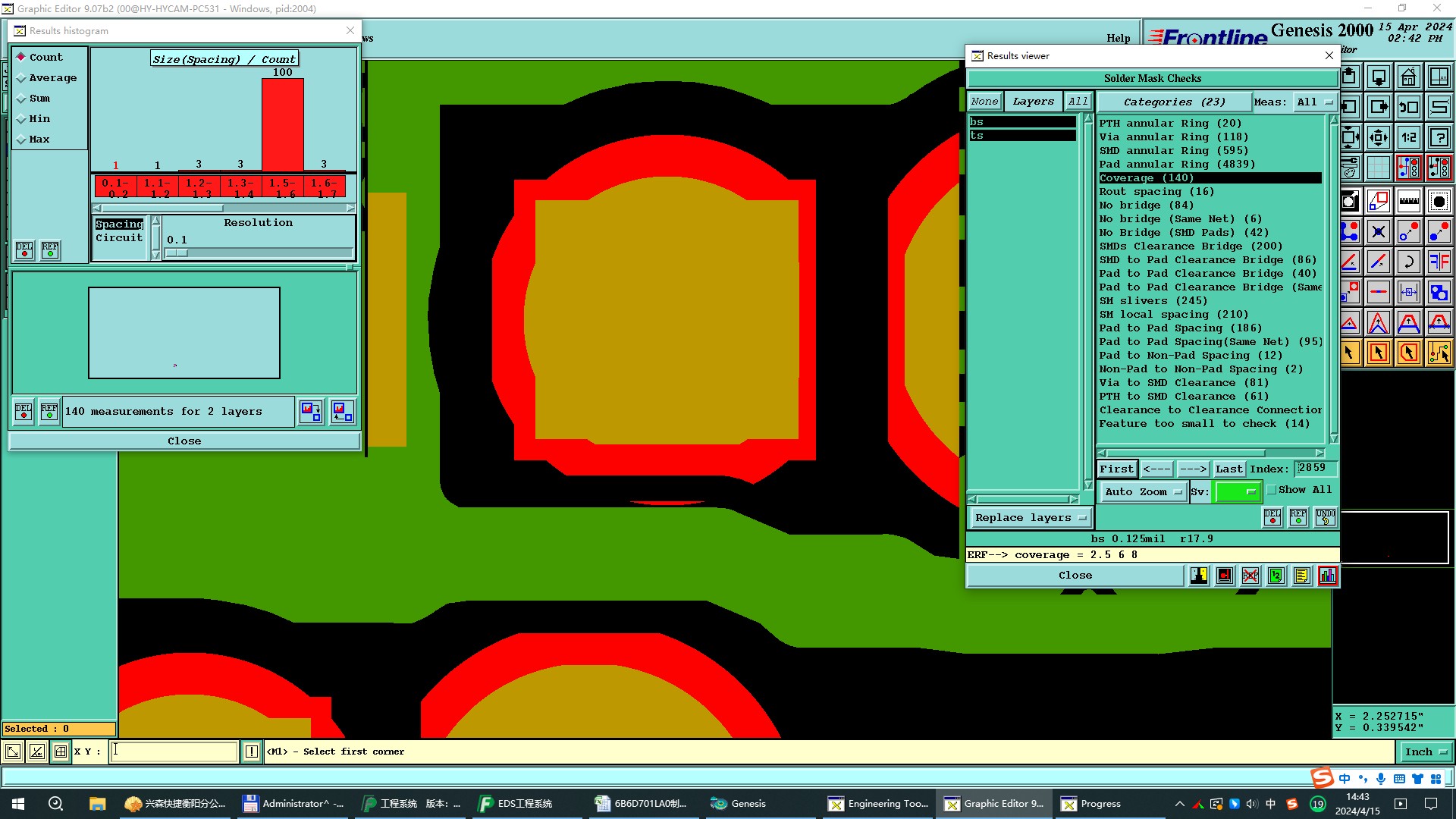Open the histogram chart icon in Results viewer
Viewport: 1456px width, 819px height.
[x=1327, y=576]
